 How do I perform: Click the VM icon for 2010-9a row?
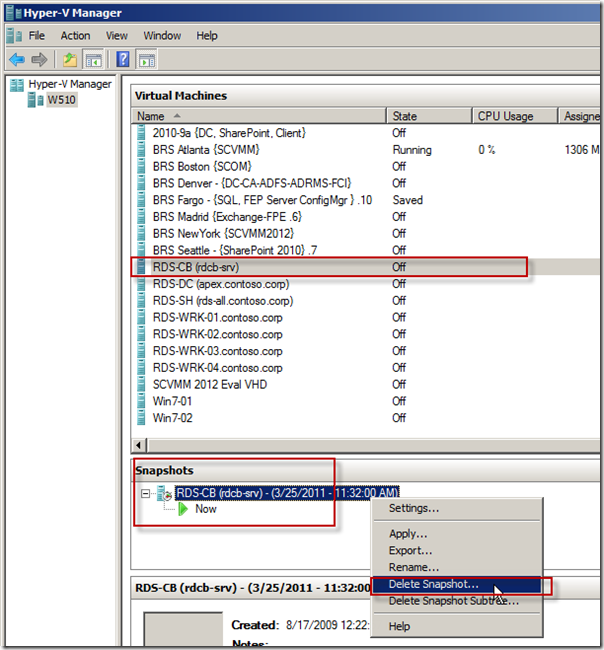pyautogui.click(x=141, y=133)
